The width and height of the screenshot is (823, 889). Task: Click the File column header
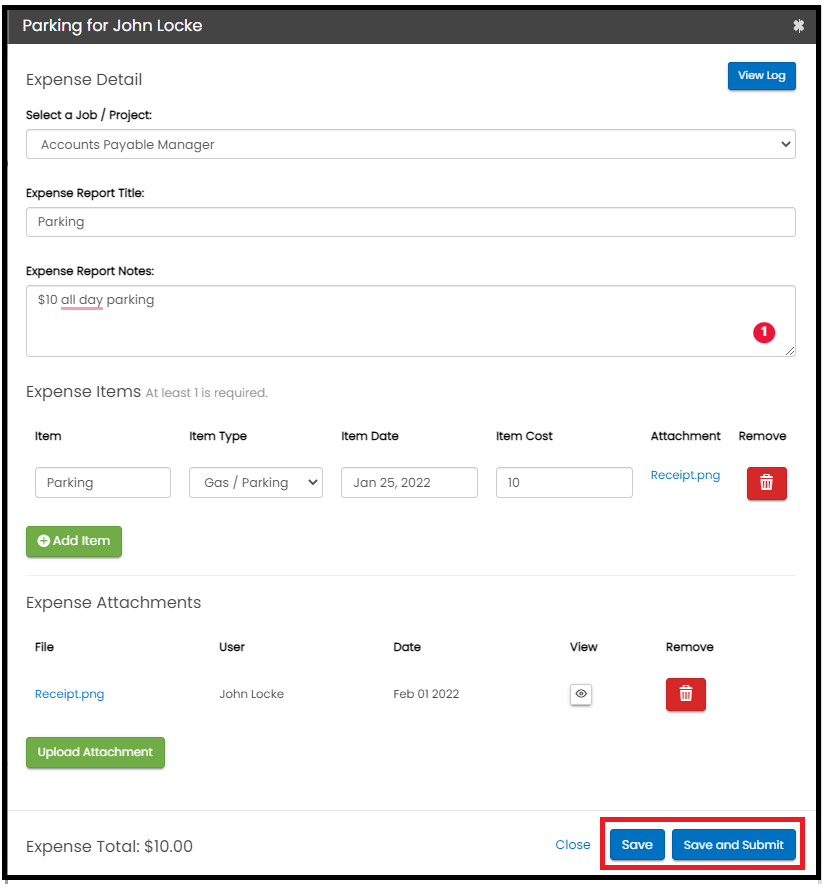[44, 647]
